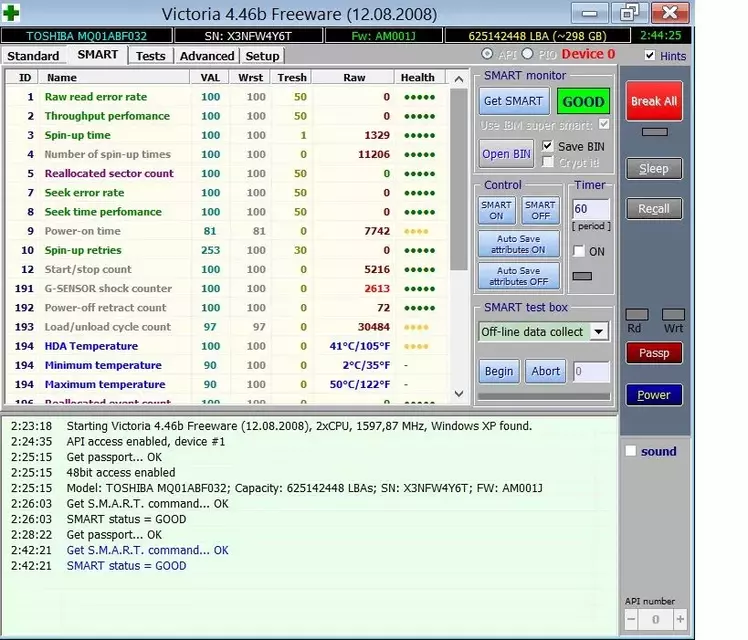Screen dimensions: 748x640
Task: Enable Auto Save attributes ON
Action: click(x=519, y=244)
